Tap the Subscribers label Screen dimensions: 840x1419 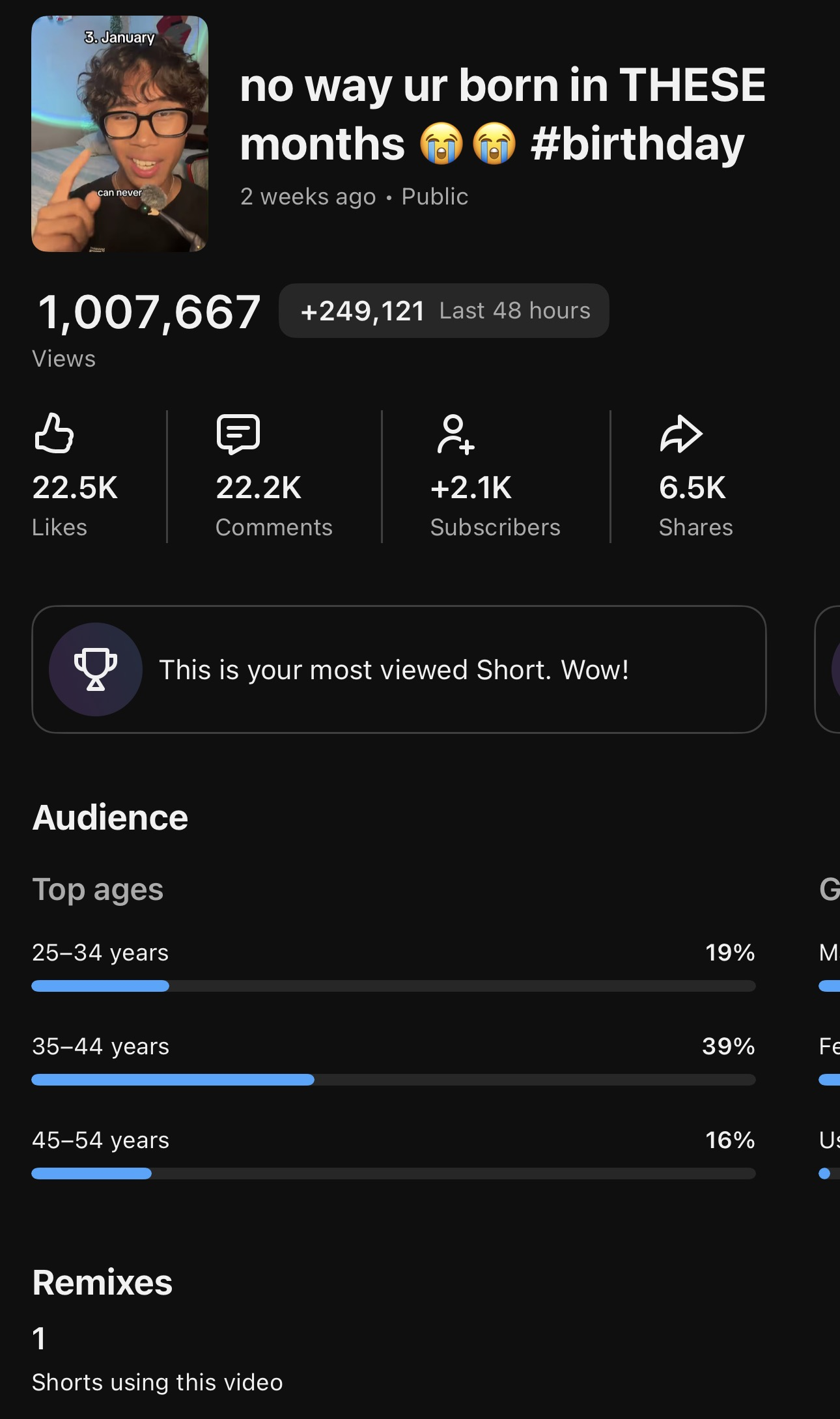tap(496, 527)
